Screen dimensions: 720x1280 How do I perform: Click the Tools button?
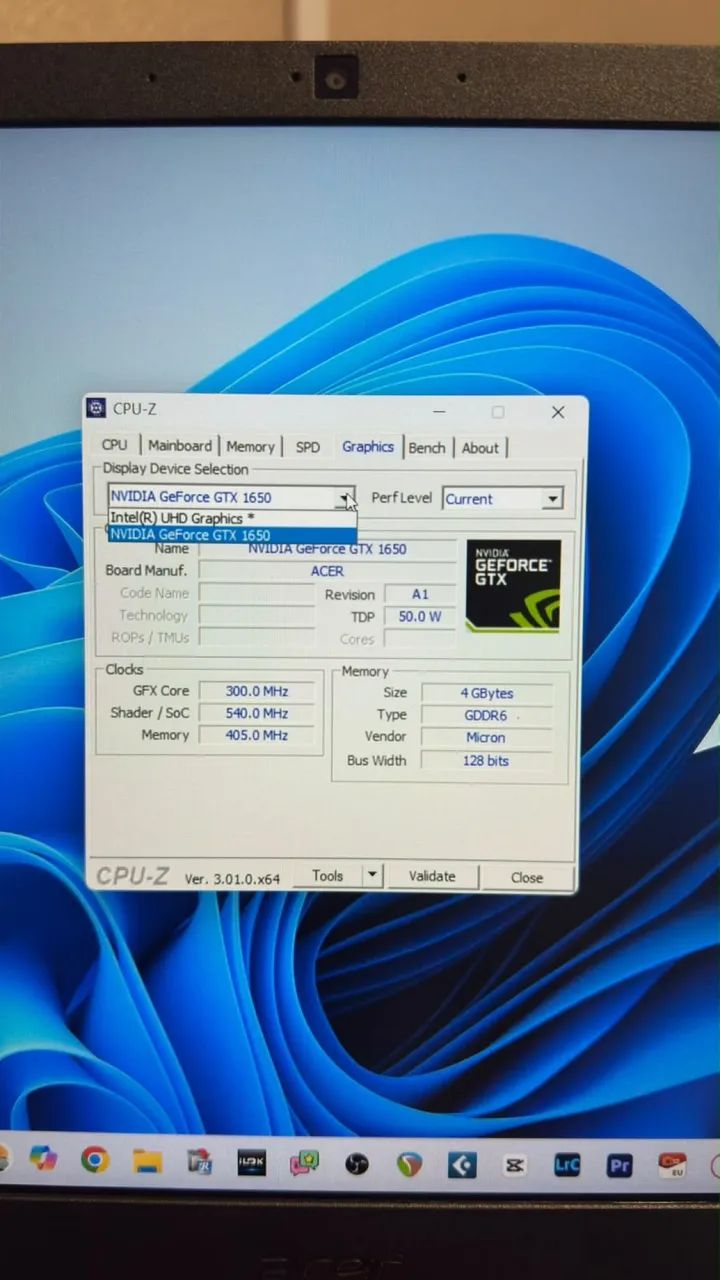coord(328,876)
